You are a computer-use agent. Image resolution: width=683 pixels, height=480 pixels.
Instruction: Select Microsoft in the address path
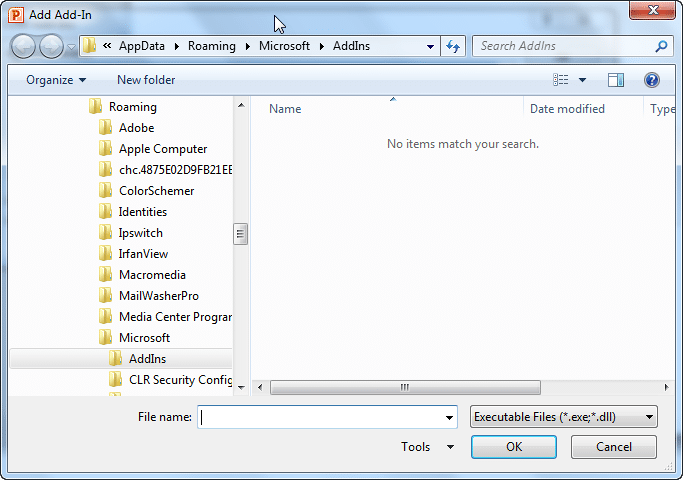tap(284, 46)
